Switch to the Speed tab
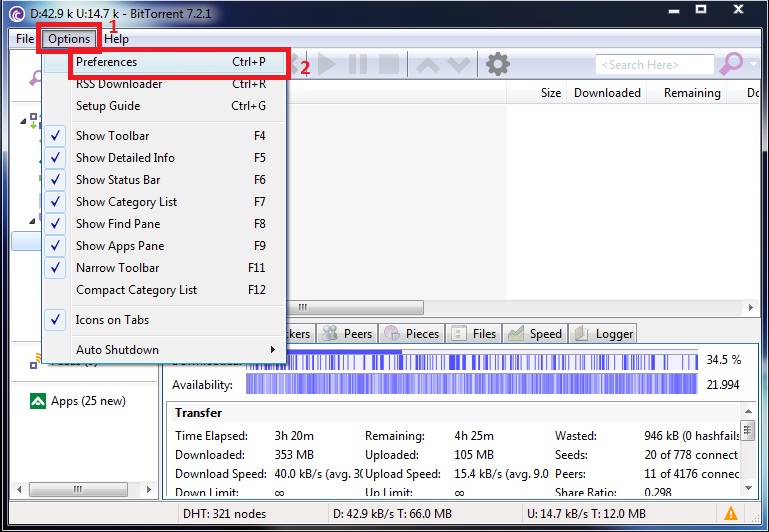Viewport: 769px width, 532px height. click(x=536, y=334)
